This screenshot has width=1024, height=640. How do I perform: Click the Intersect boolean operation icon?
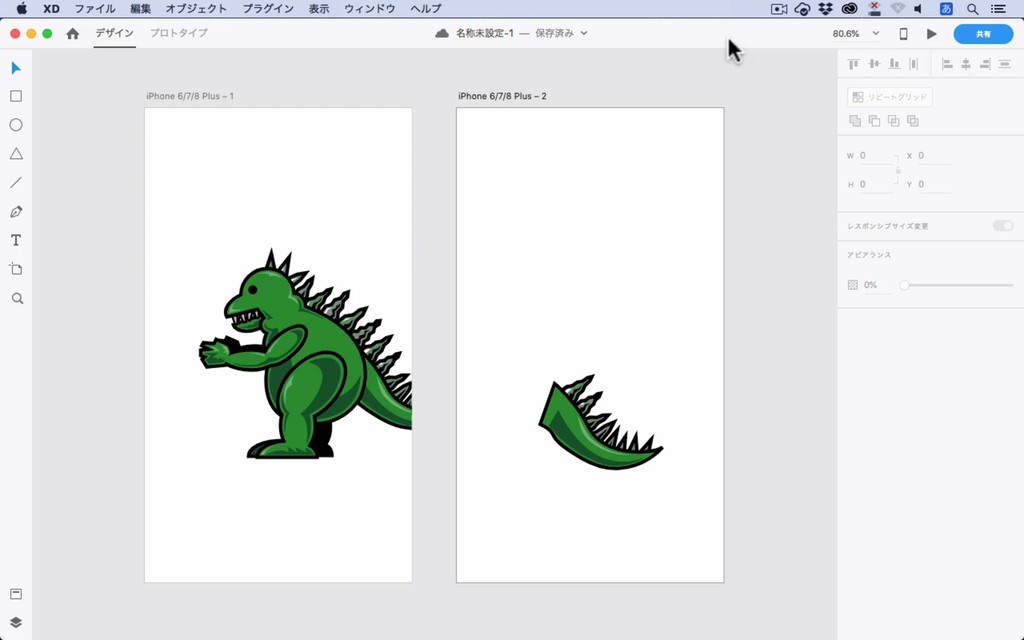tap(893, 121)
